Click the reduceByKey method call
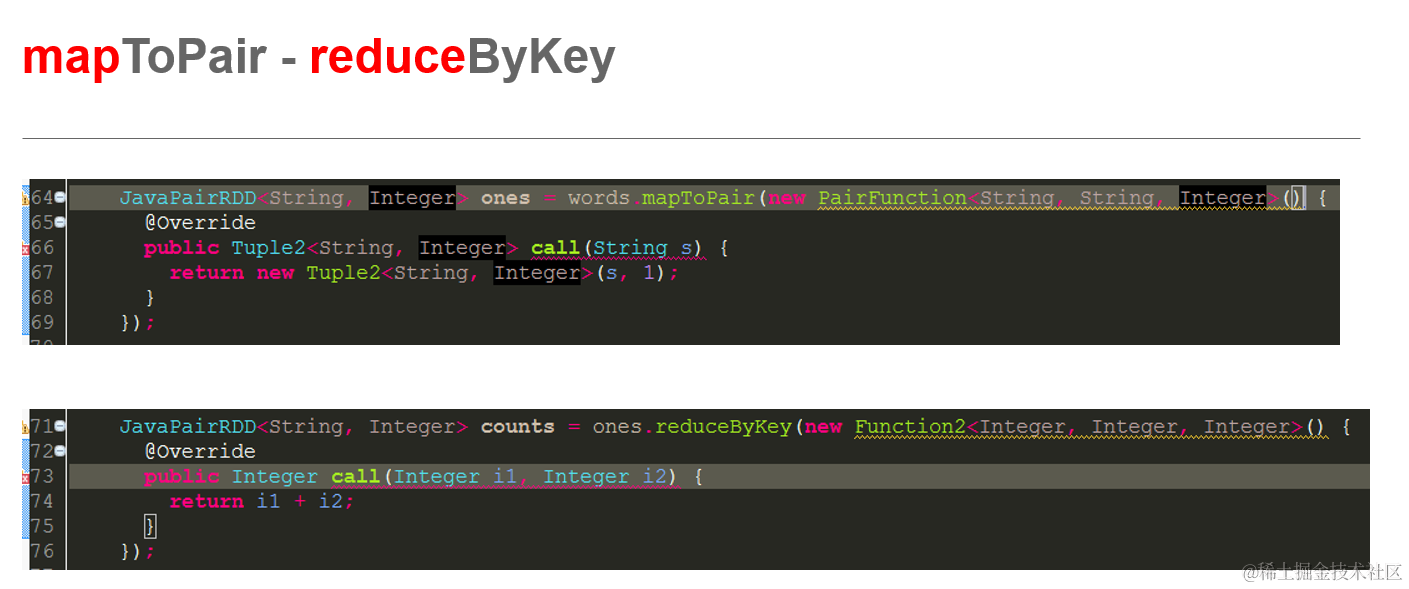The height and width of the screenshot is (589, 1409). (723, 427)
